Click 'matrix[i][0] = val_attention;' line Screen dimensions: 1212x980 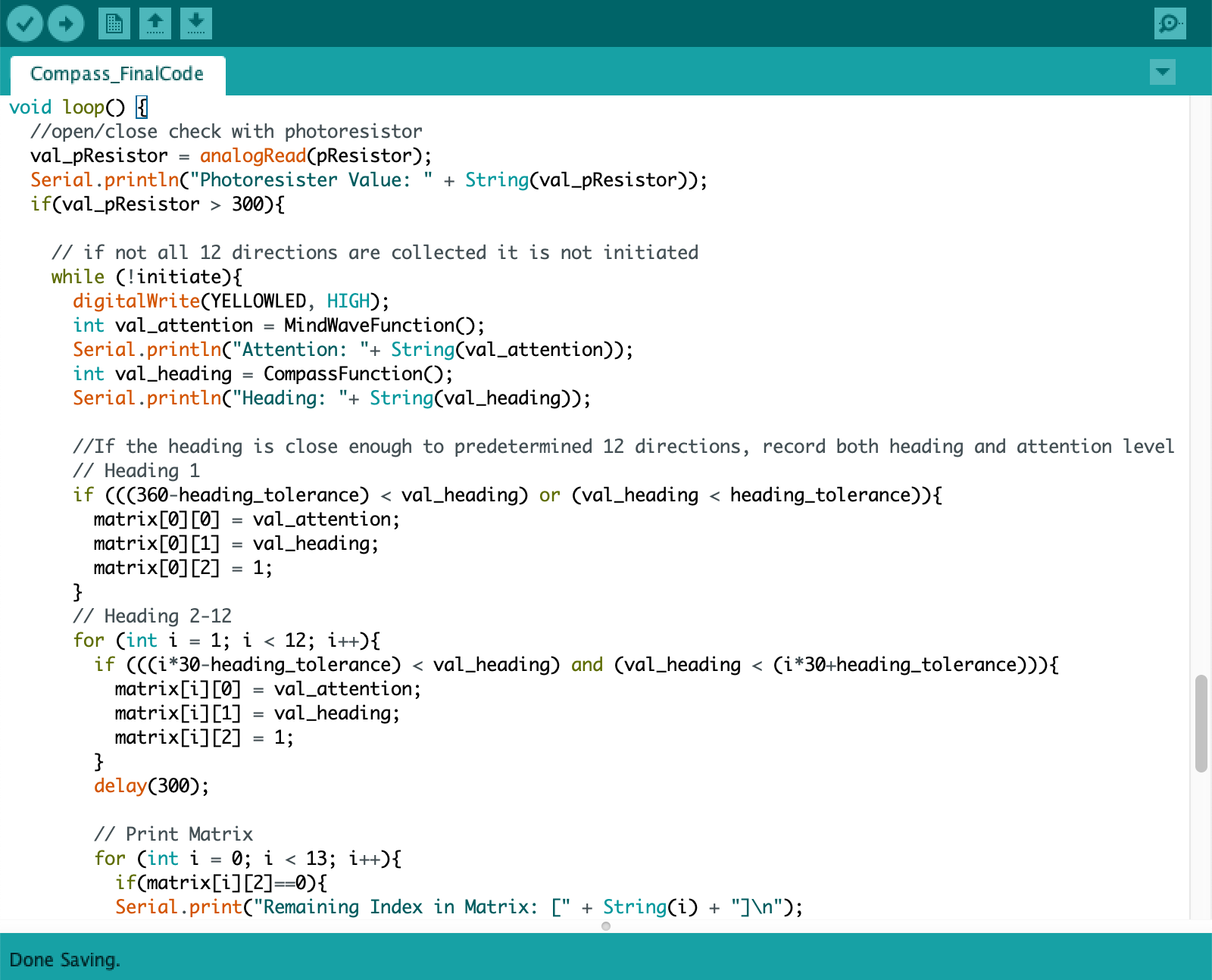pyautogui.click(x=267, y=689)
